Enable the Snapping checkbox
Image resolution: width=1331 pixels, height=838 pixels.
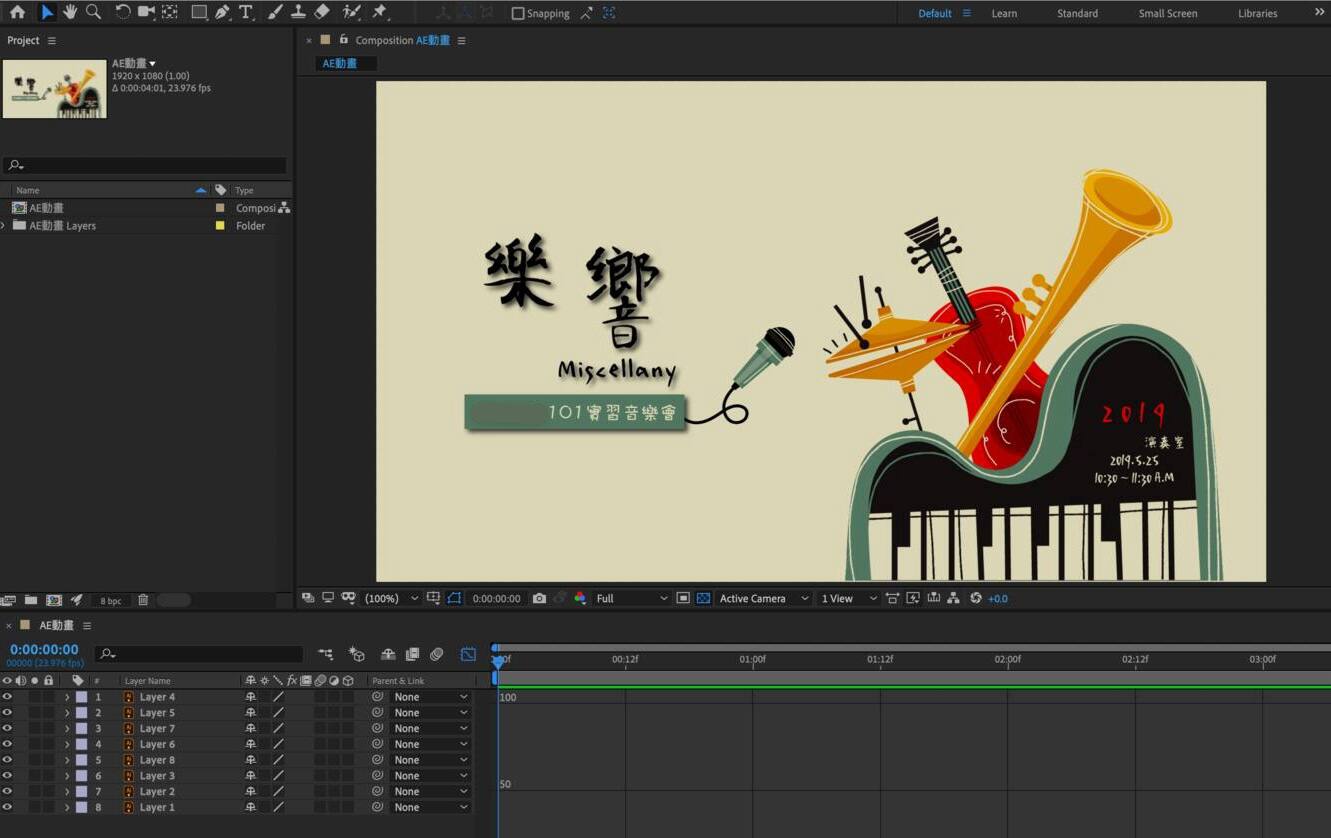[x=517, y=13]
